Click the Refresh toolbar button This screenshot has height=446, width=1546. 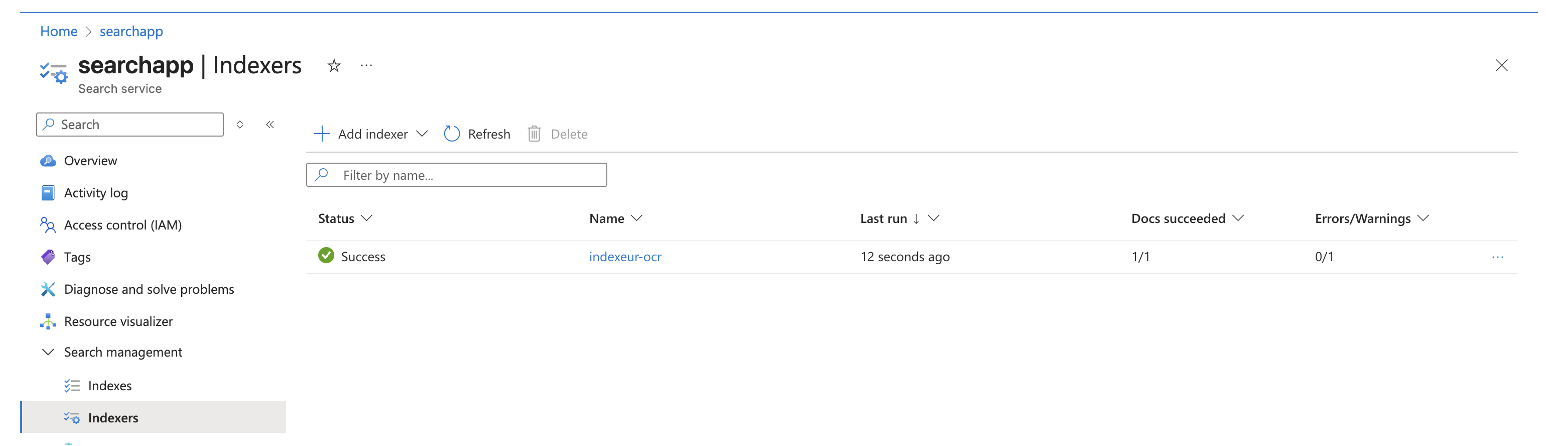point(478,134)
